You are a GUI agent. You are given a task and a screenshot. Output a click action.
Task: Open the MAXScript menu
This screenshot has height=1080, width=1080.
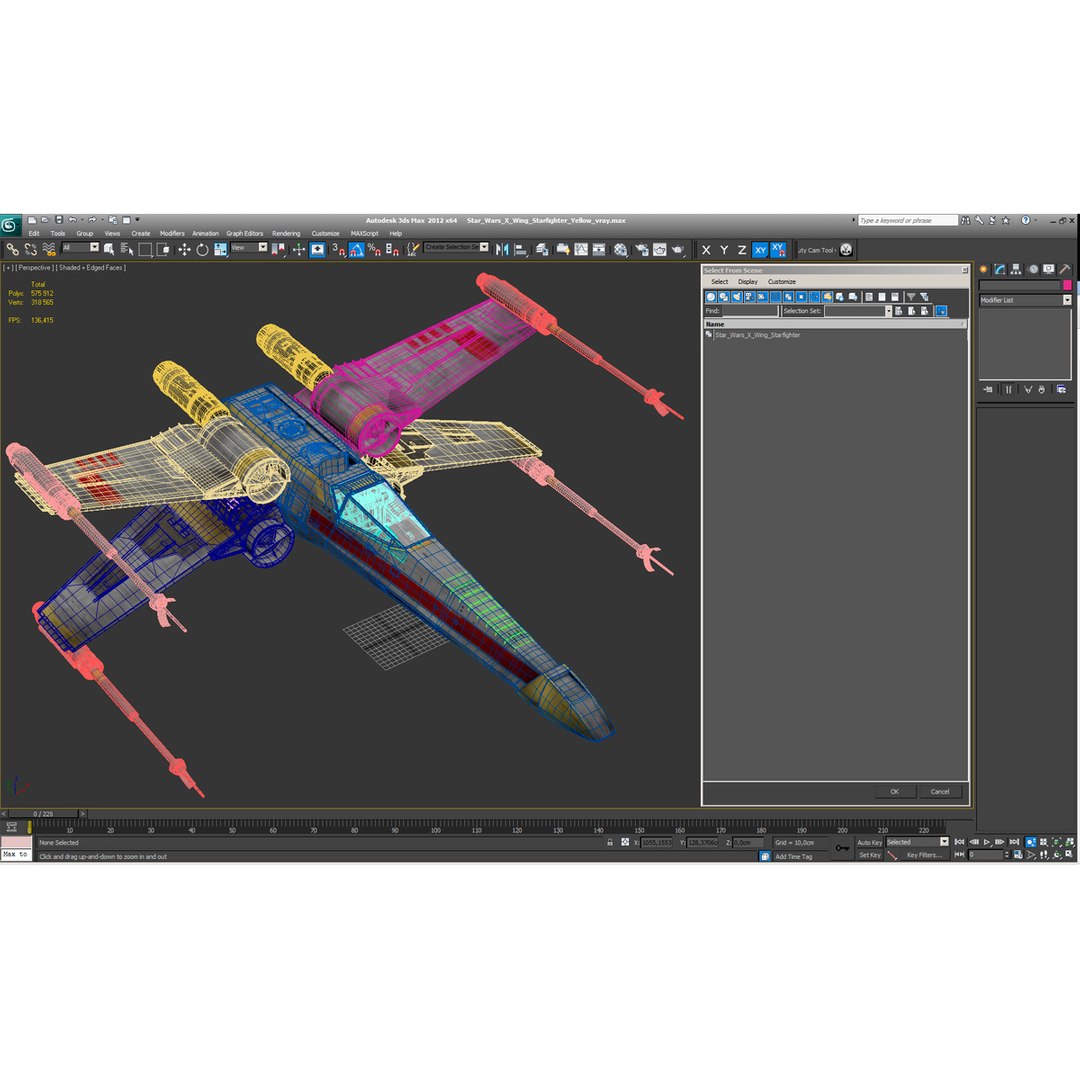(364, 233)
